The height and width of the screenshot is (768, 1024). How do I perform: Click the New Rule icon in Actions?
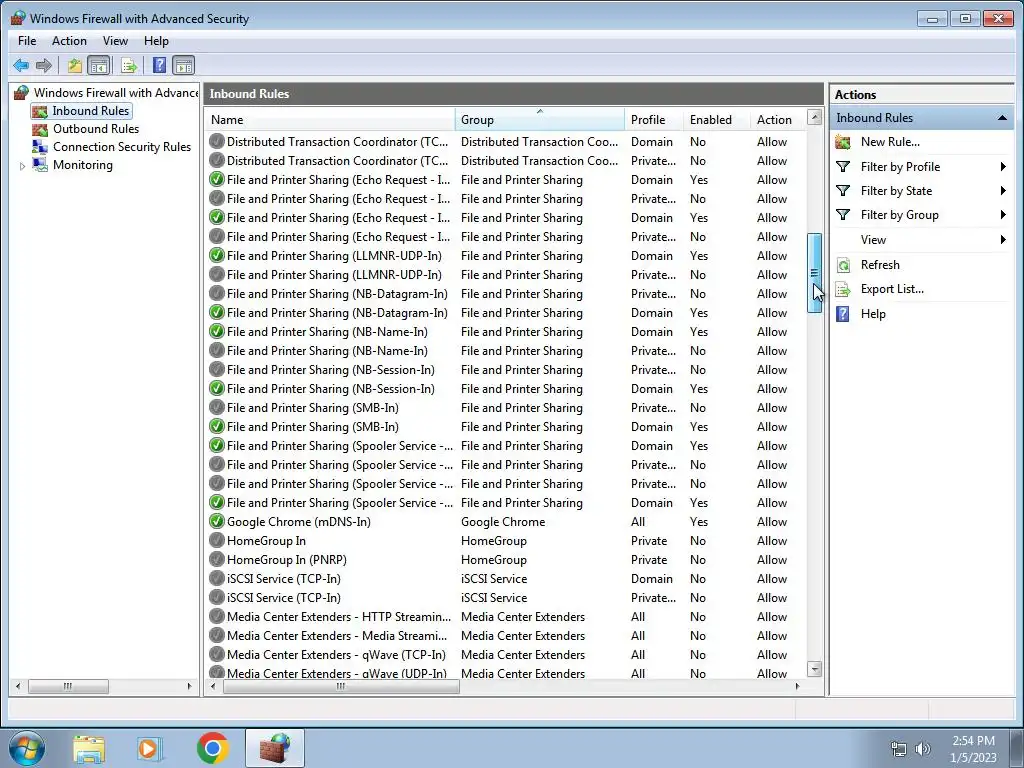[x=843, y=142]
